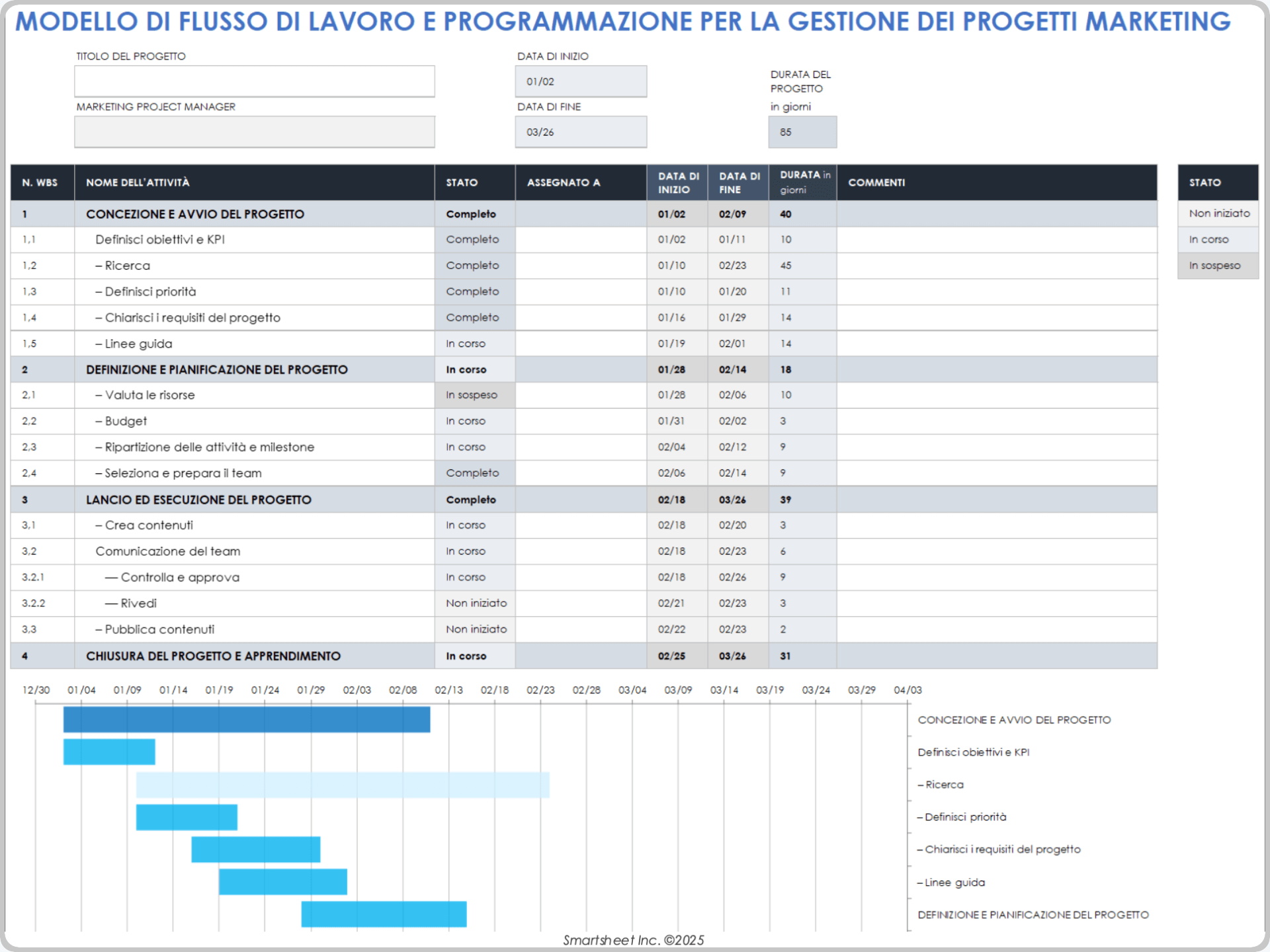Click the Durata in giorni column header
Viewport: 1270px width, 952px height.
pyautogui.click(x=802, y=182)
